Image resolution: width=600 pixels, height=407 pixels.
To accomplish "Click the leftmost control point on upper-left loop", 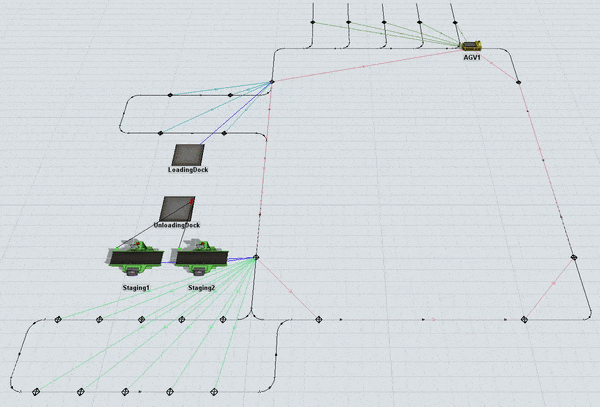I will 170,95.
